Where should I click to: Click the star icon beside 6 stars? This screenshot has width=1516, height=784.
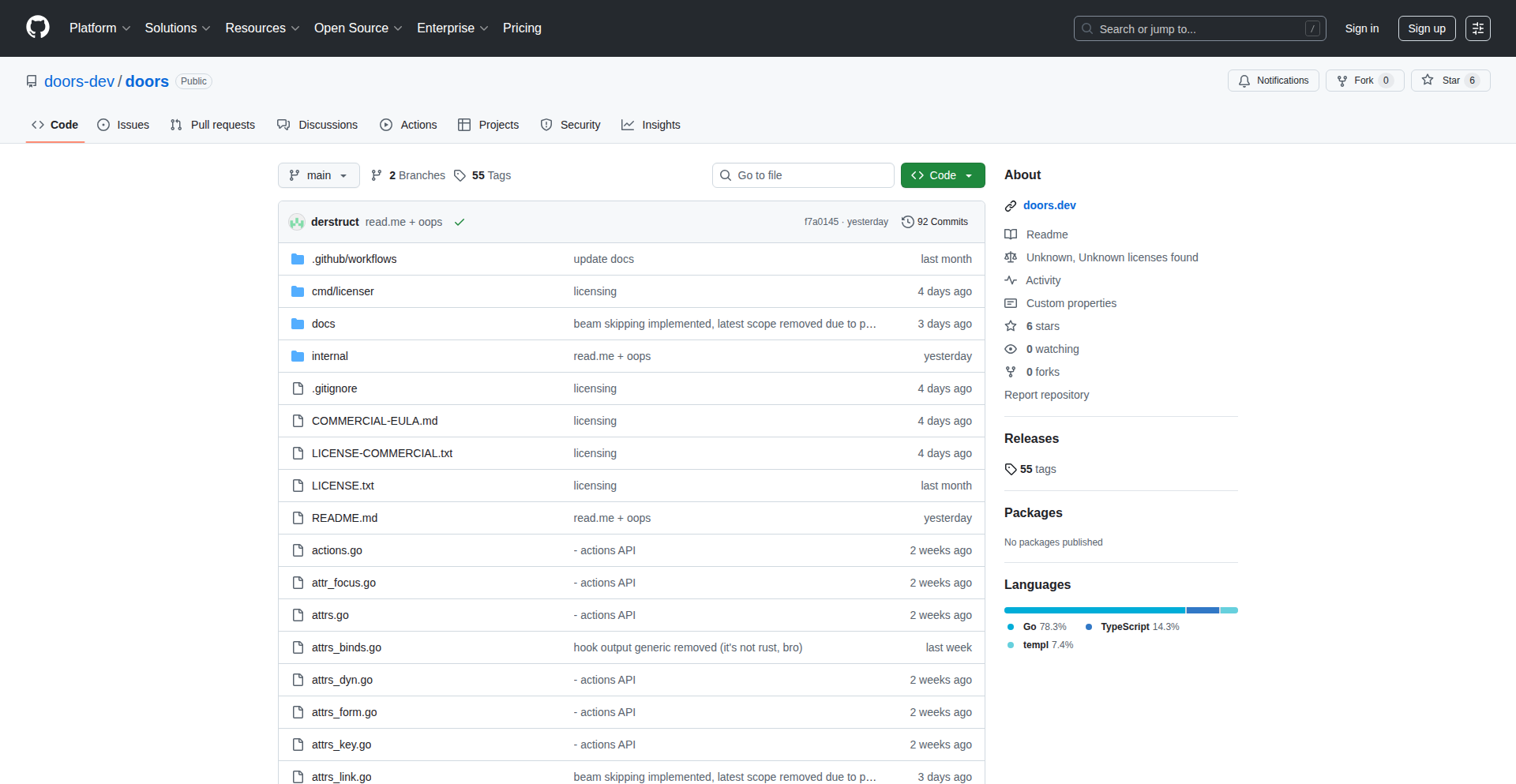1011,326
